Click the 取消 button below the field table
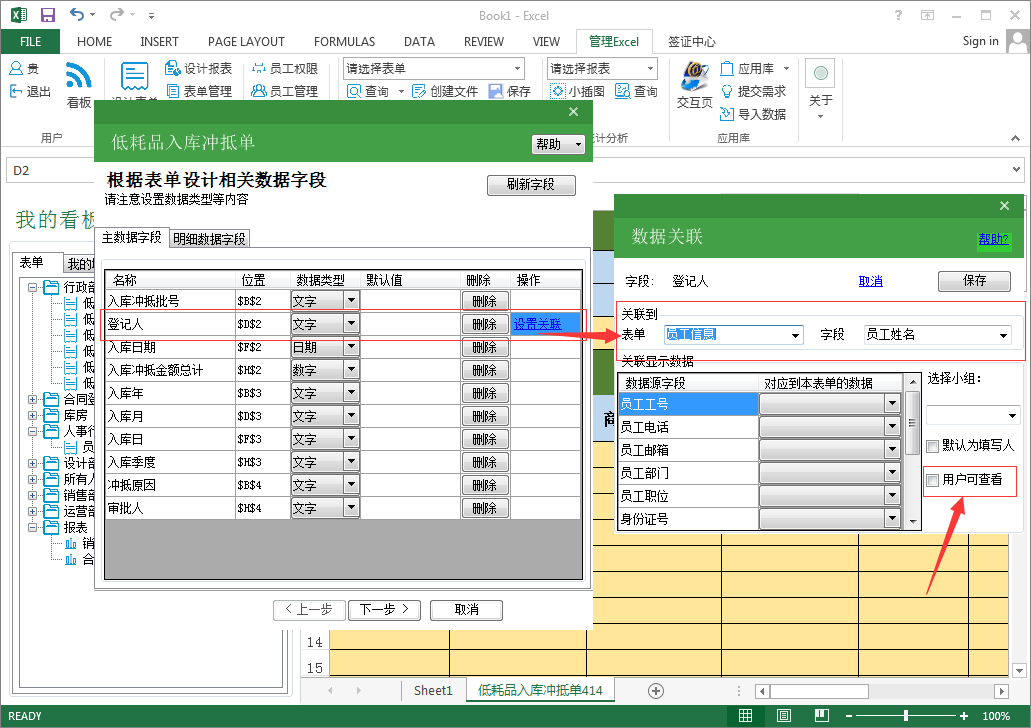 466,610
